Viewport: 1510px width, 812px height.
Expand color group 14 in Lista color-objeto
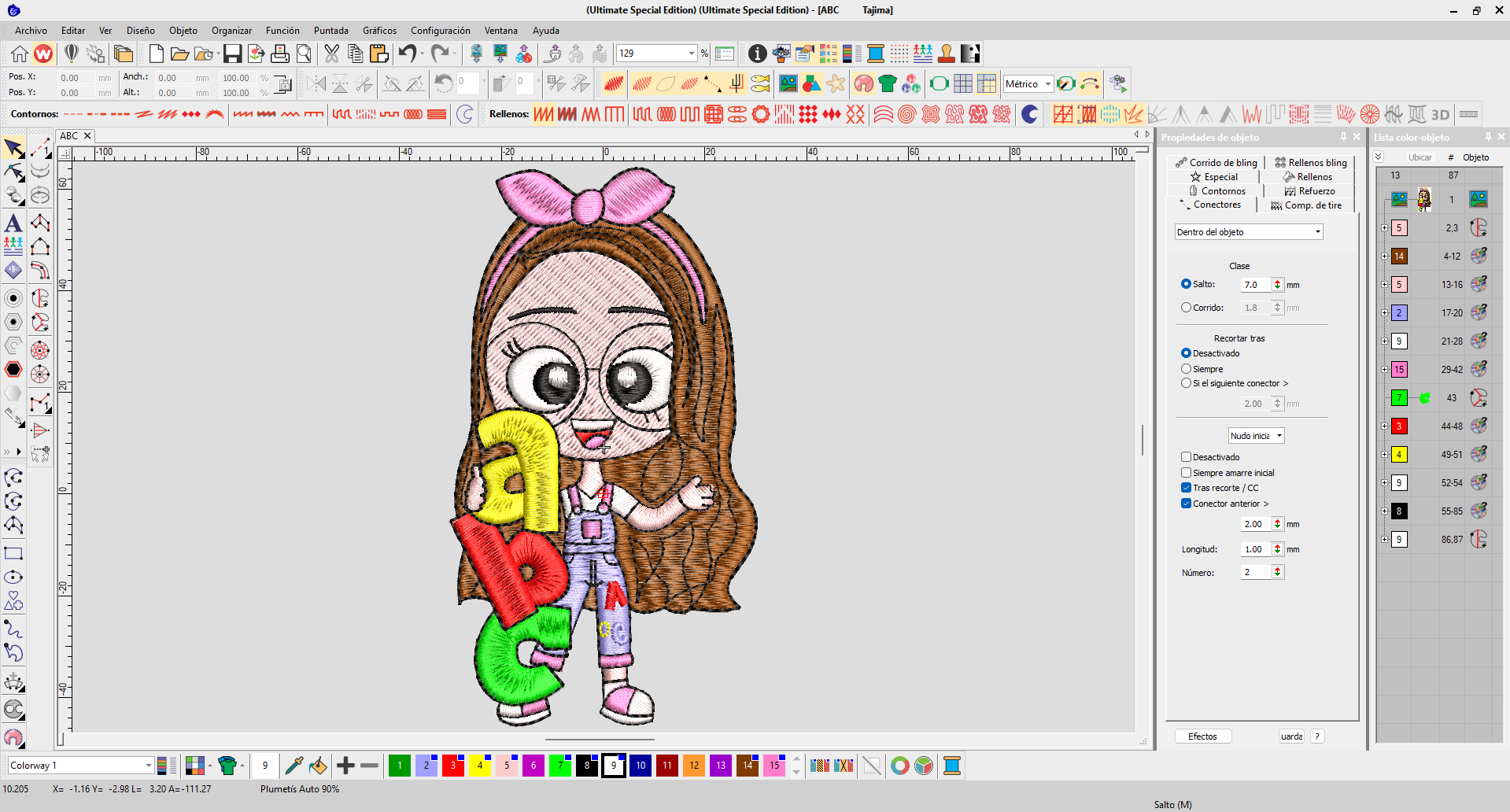[x=1386, y=256]
